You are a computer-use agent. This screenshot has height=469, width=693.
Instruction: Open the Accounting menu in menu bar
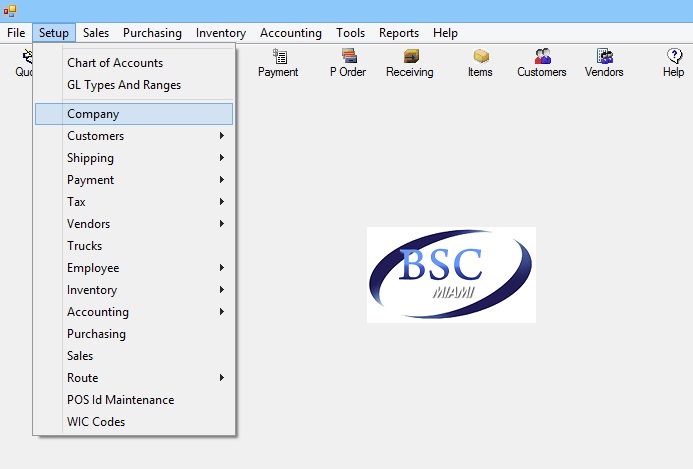pos(291,33)
